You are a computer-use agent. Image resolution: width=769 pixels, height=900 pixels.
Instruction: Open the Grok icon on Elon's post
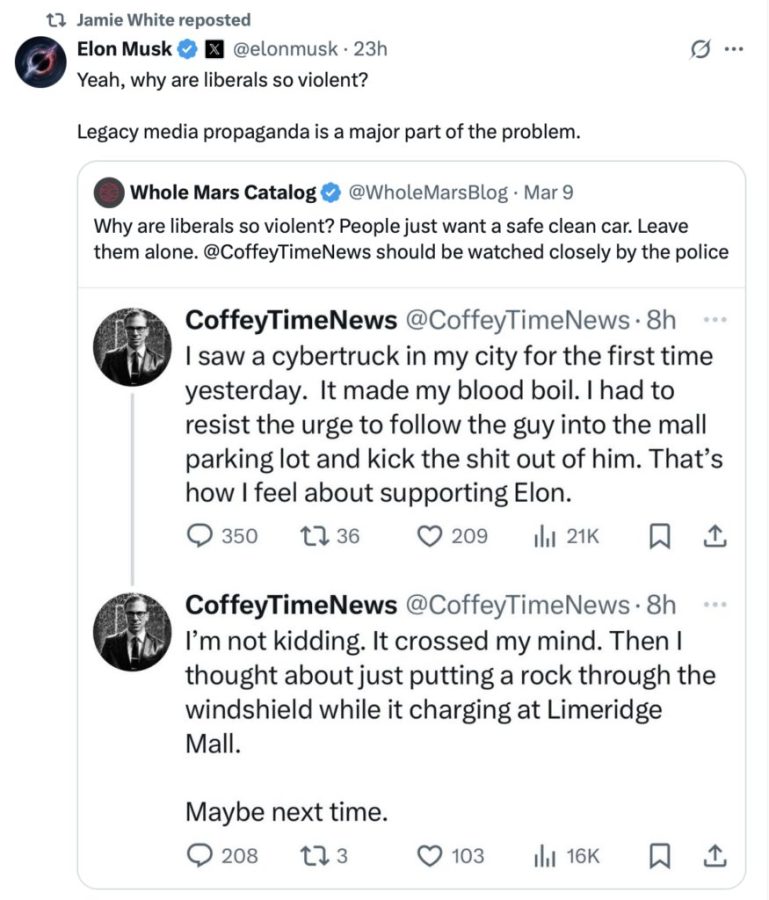[702, 48]
